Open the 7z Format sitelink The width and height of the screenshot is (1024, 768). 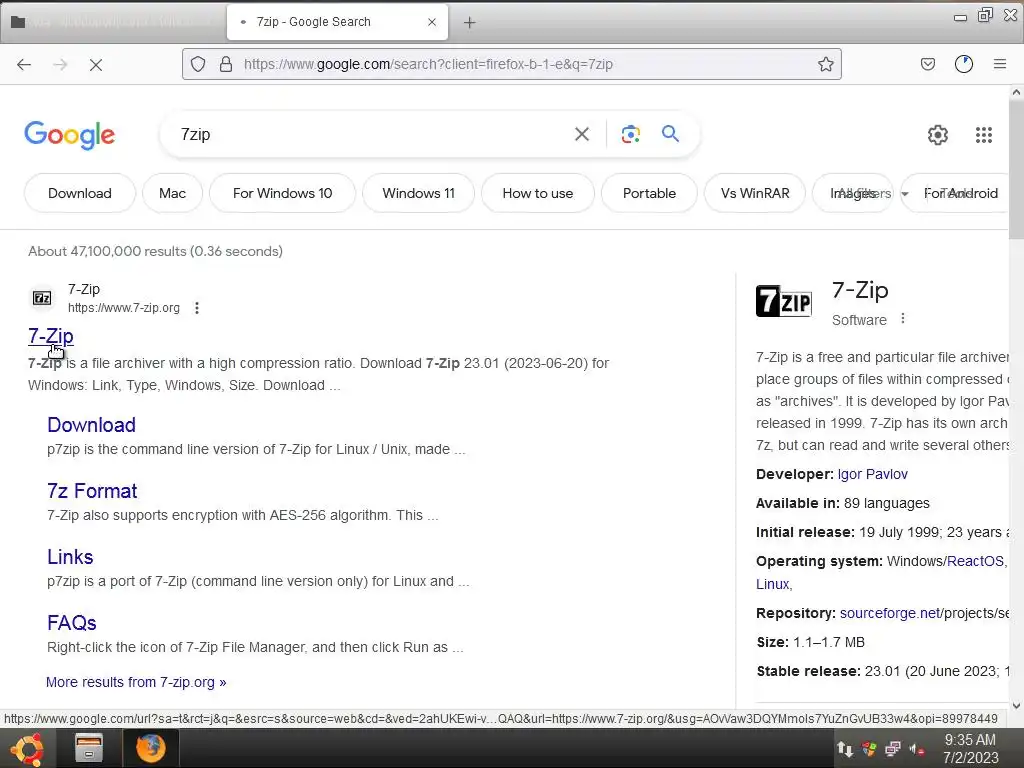click(x=92, y=491)
